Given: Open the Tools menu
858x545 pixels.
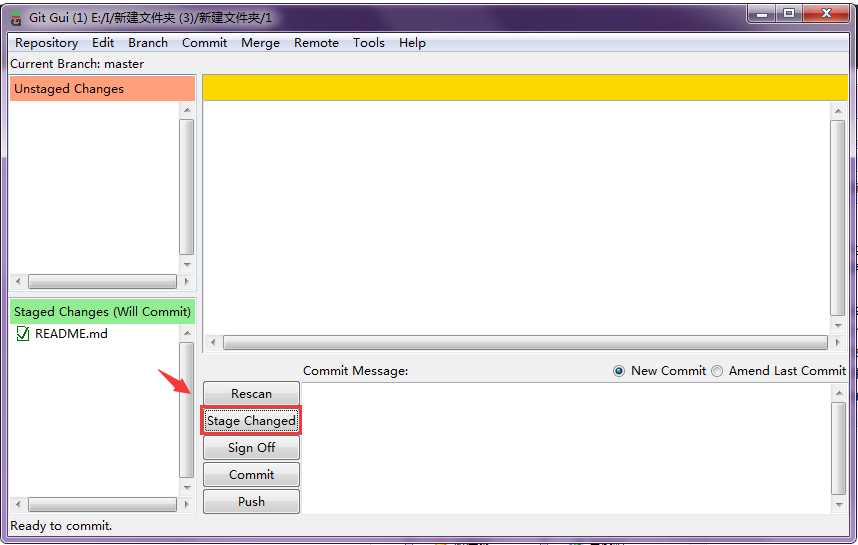Looking at the screenshot, I should (369, 43).
